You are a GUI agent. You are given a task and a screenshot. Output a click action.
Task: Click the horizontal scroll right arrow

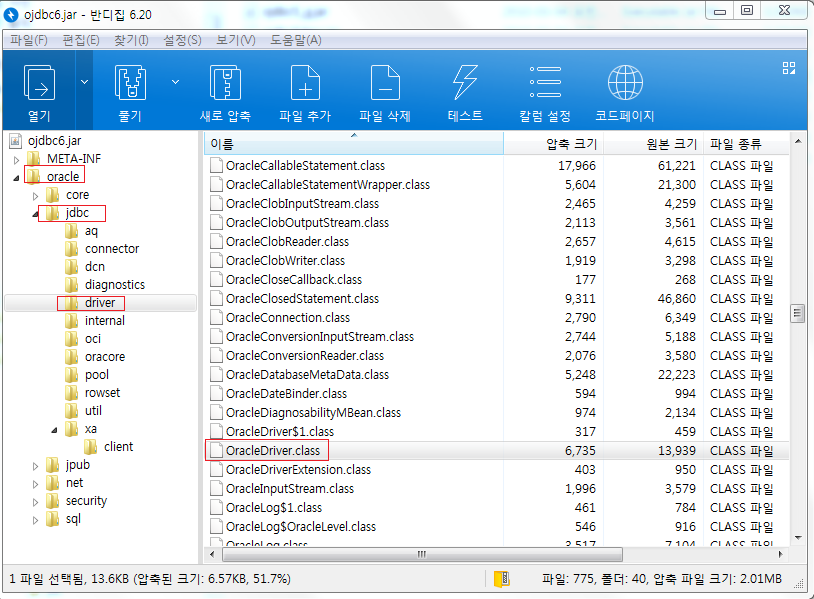click(780, 554)
